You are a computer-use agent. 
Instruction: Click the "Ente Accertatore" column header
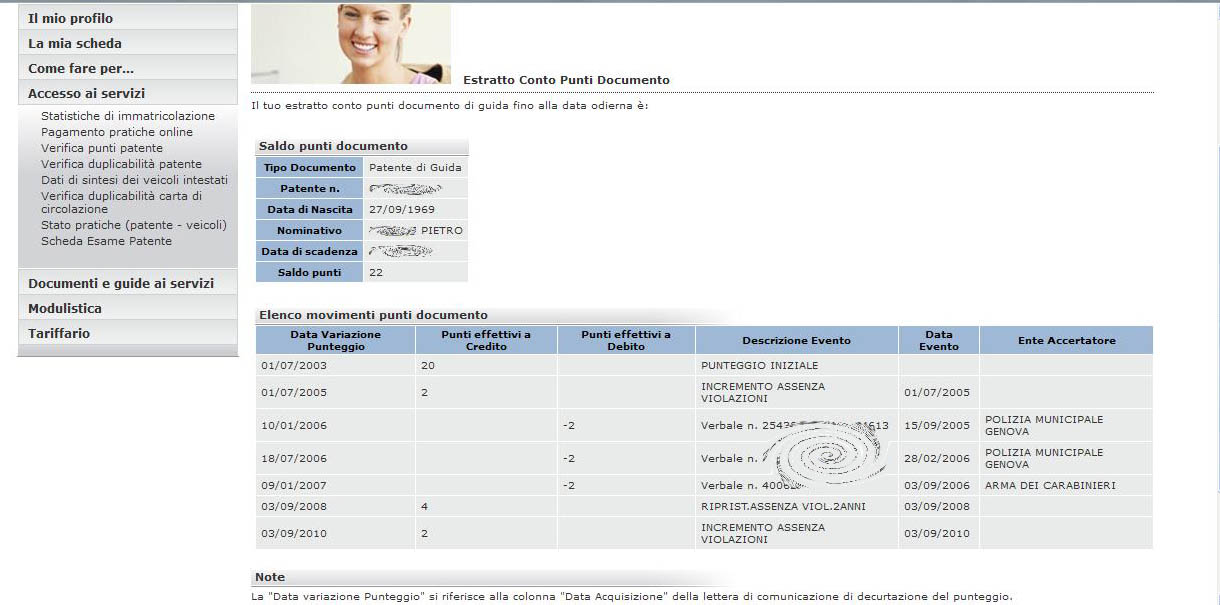point(1066,340)
